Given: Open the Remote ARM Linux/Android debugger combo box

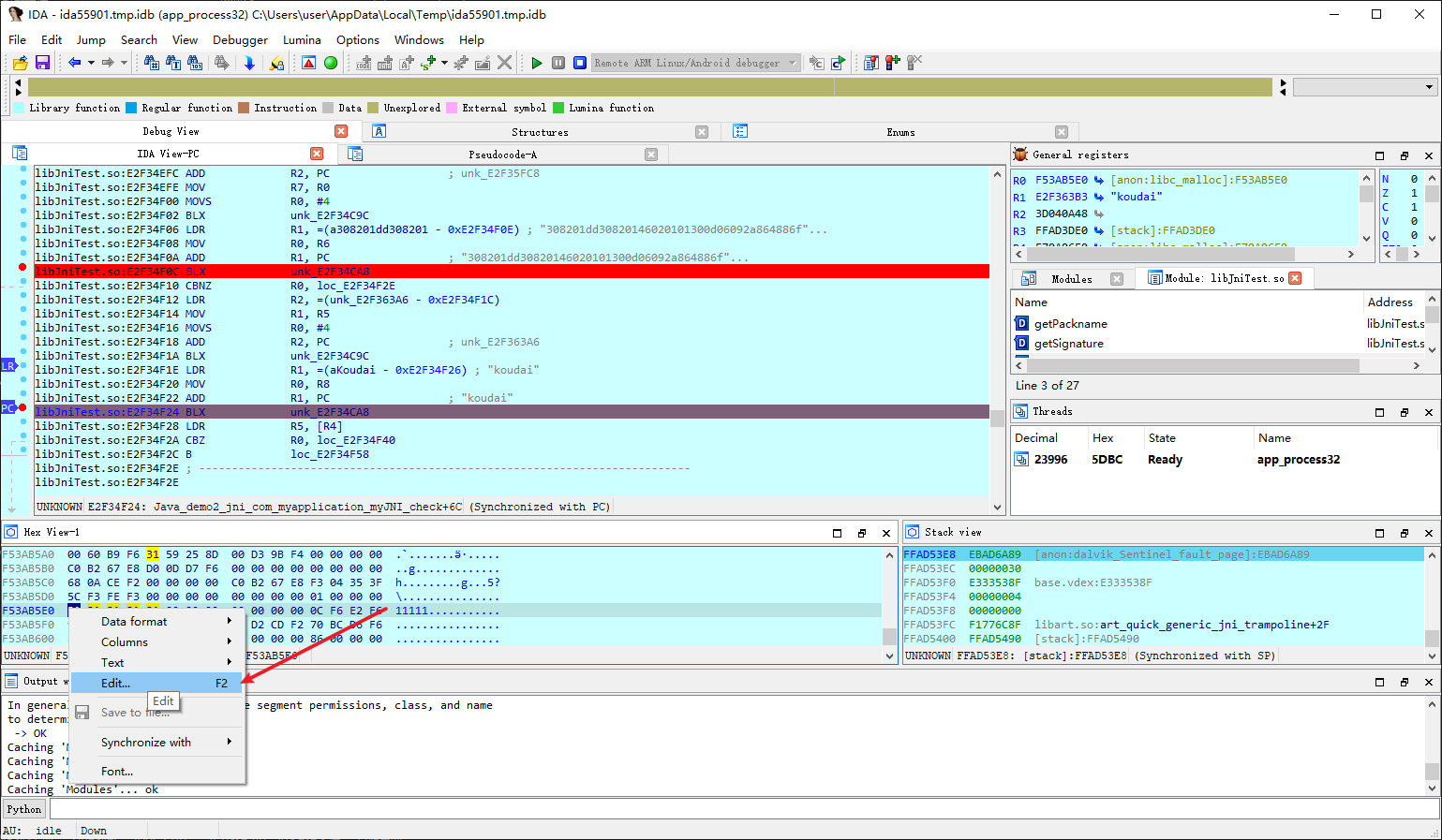Looking at the screenshot, I should [x=696, y=63].
